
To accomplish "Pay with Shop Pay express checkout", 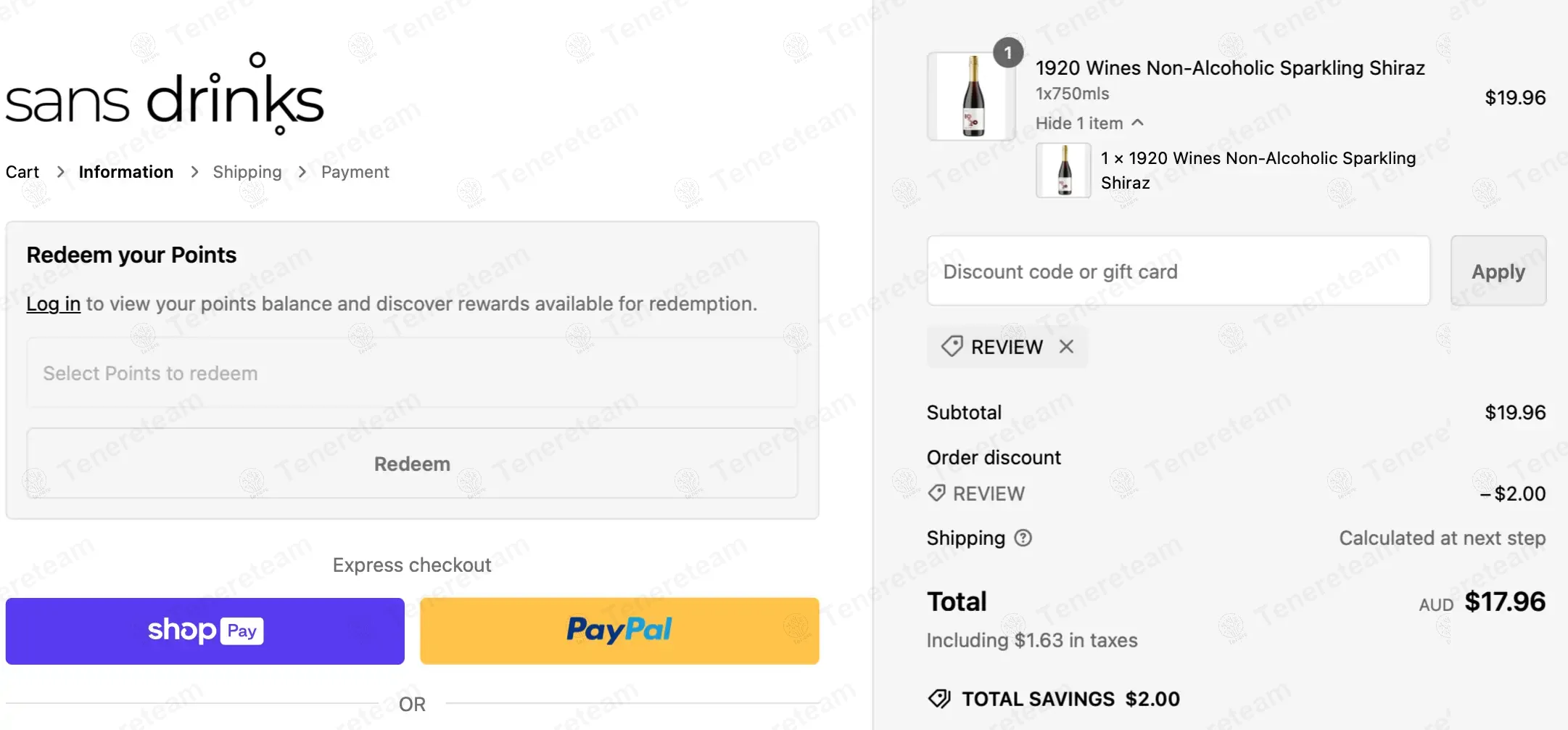I will coord(205,631).
